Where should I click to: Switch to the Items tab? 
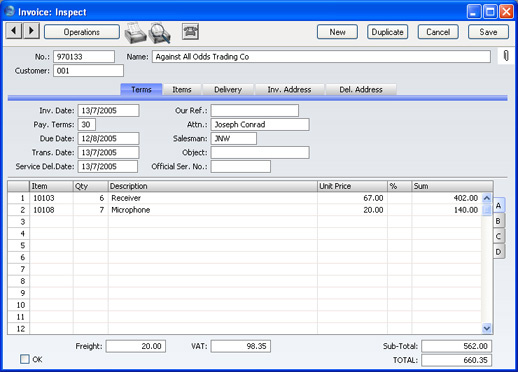click(x=182, y=89)
